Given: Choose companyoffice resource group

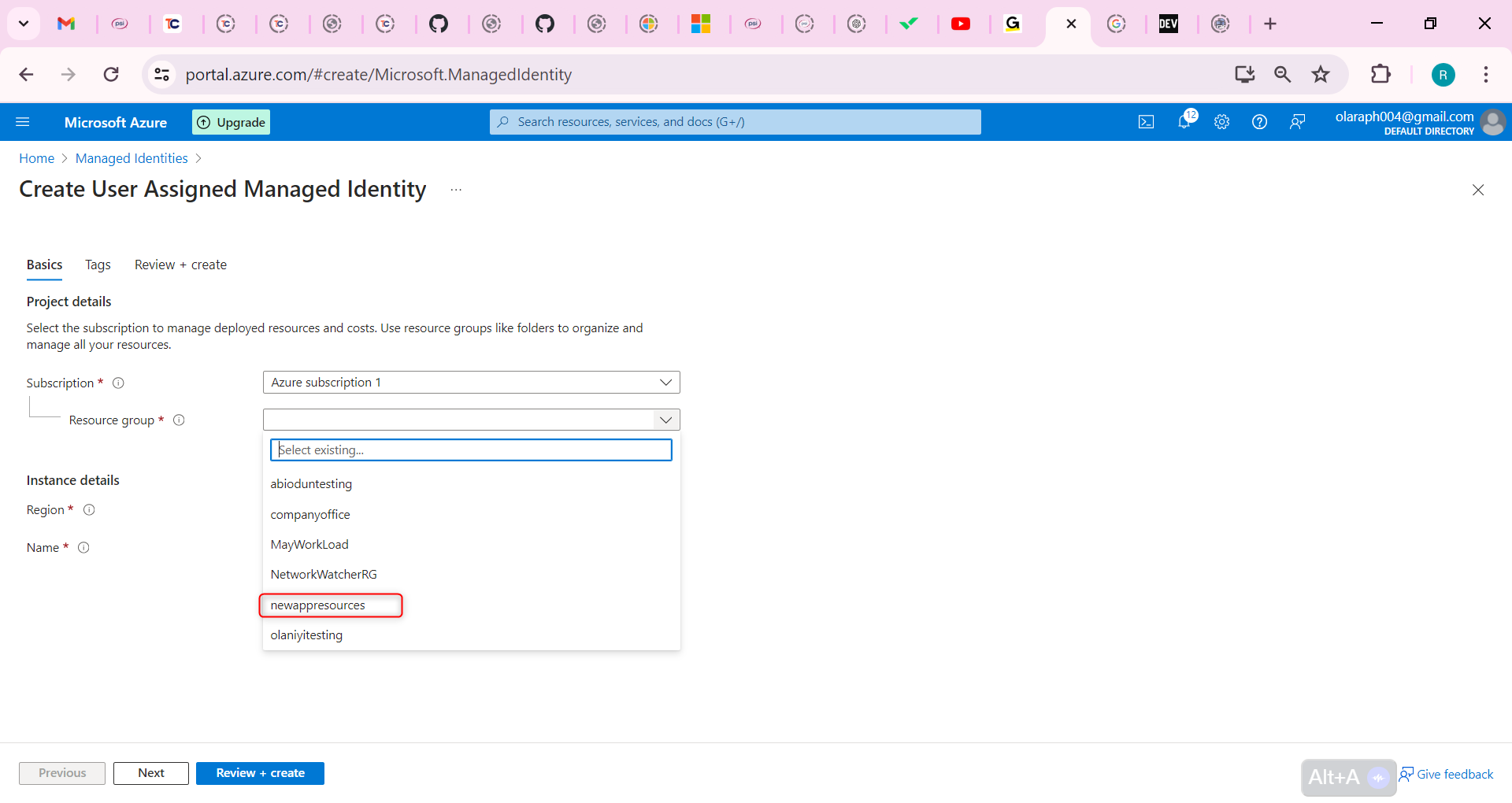Looking at the screenshot, I should pos(471,515).
